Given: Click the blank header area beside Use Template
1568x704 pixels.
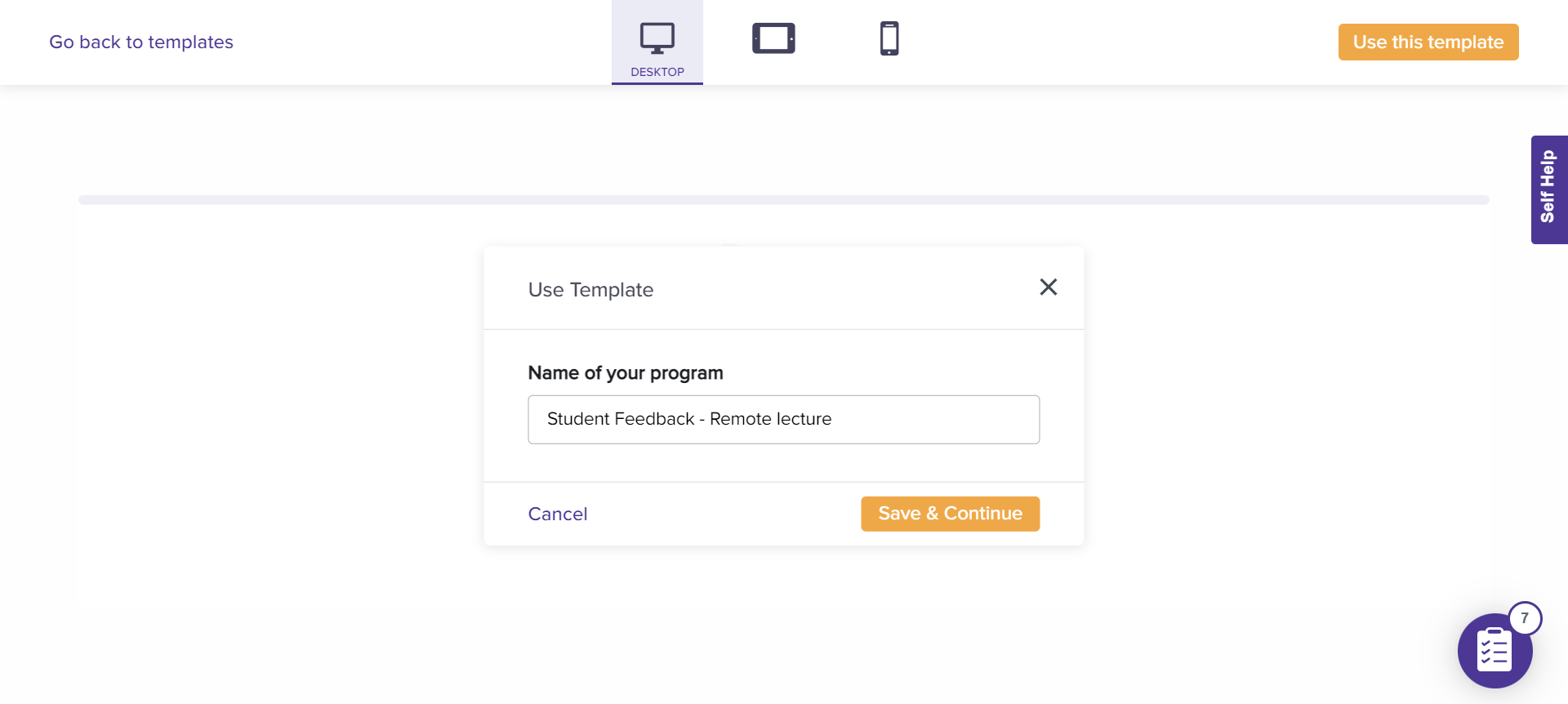Looking at the screenshot, I should click(841, 290).
